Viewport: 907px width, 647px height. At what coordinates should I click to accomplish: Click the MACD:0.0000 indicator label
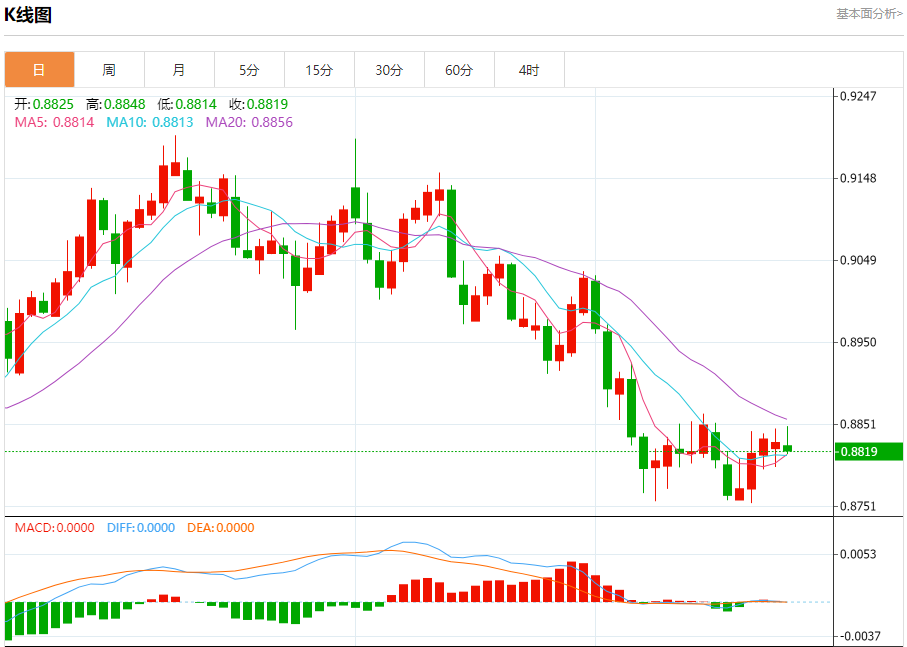(x=54, y=527)
